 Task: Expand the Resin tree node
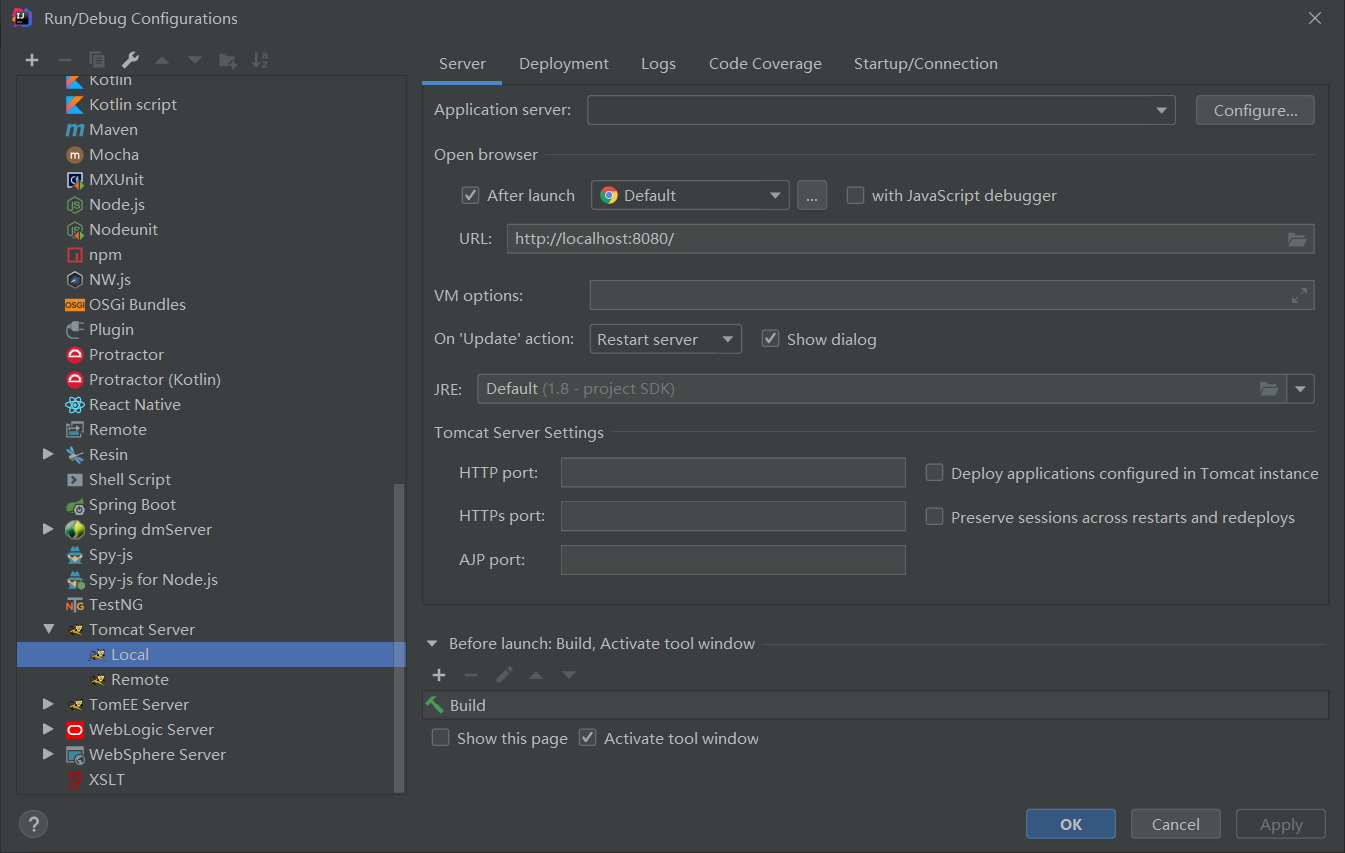[x=48, y=454]
